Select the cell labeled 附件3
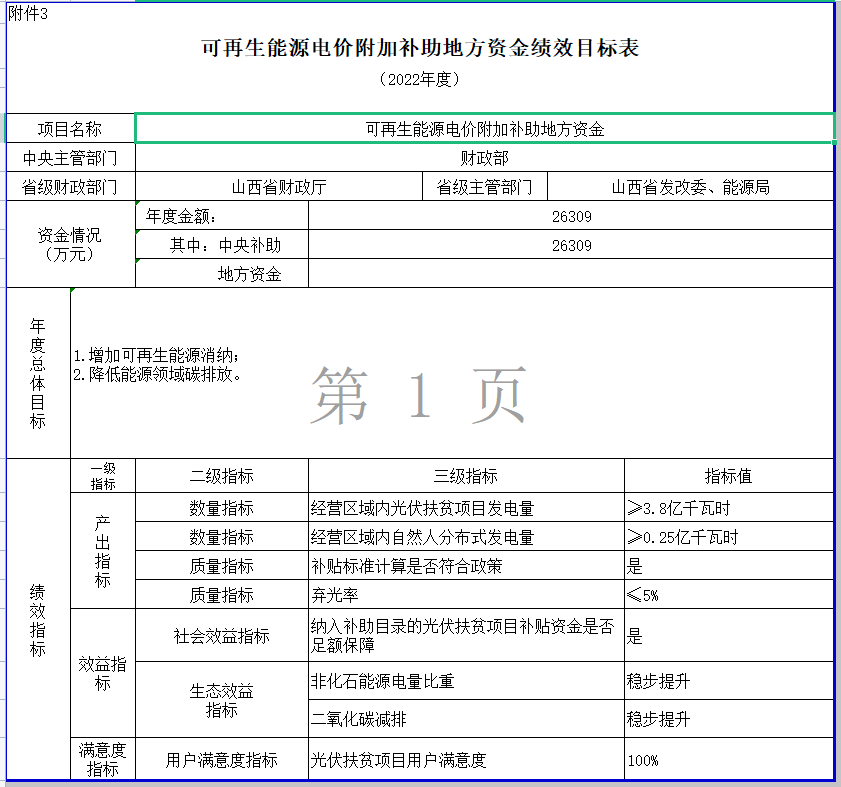The height and width of the screenshot is (787, 841). (28, 11)
